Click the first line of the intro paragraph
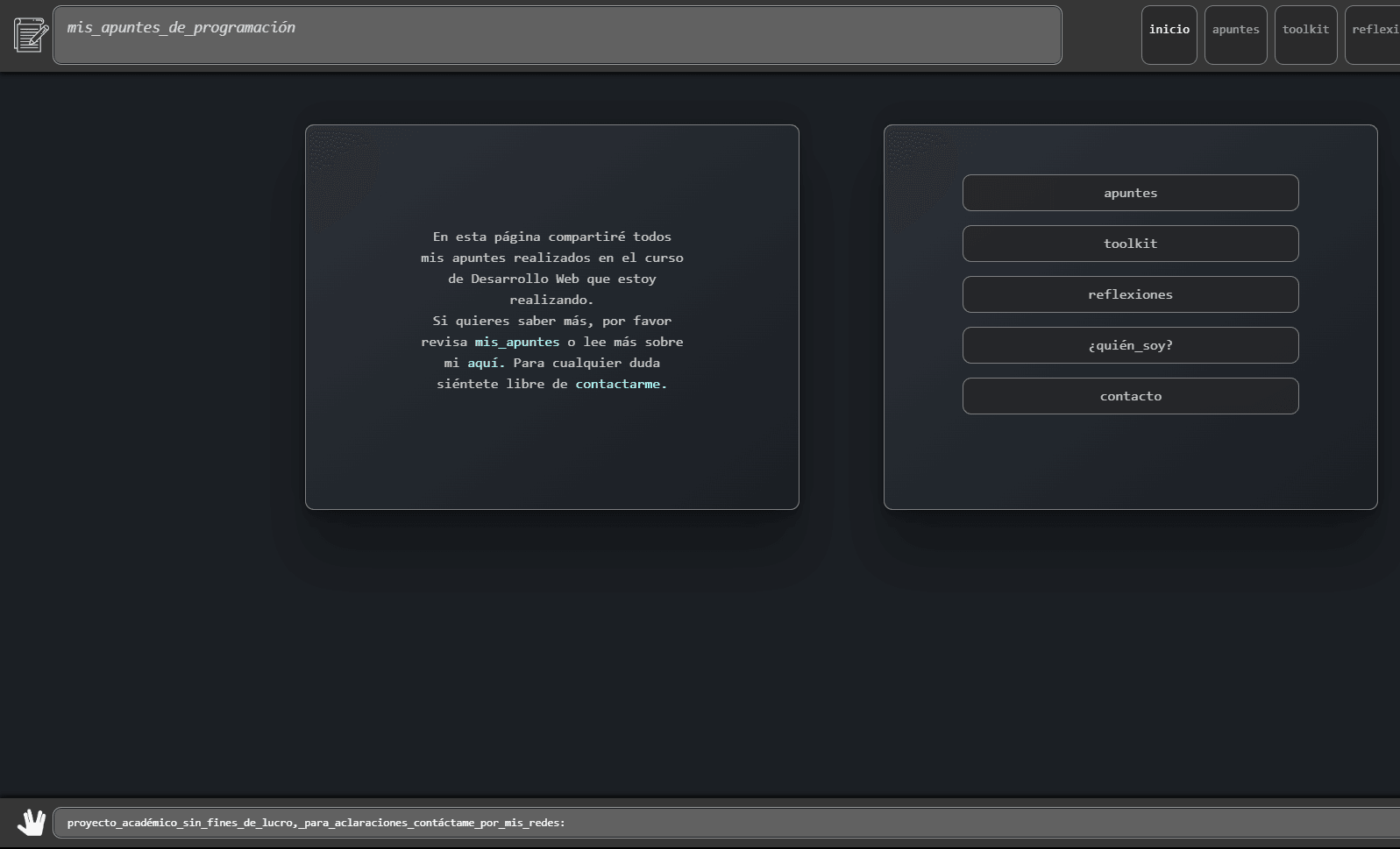This screenshot has height=849, width=1400. tap(551, 237)
